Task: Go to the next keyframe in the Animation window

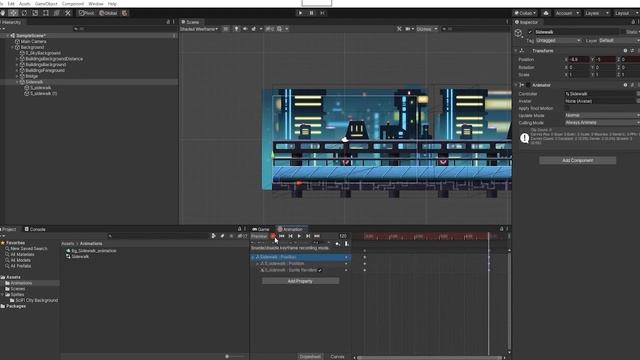Action: click(308, 236)
